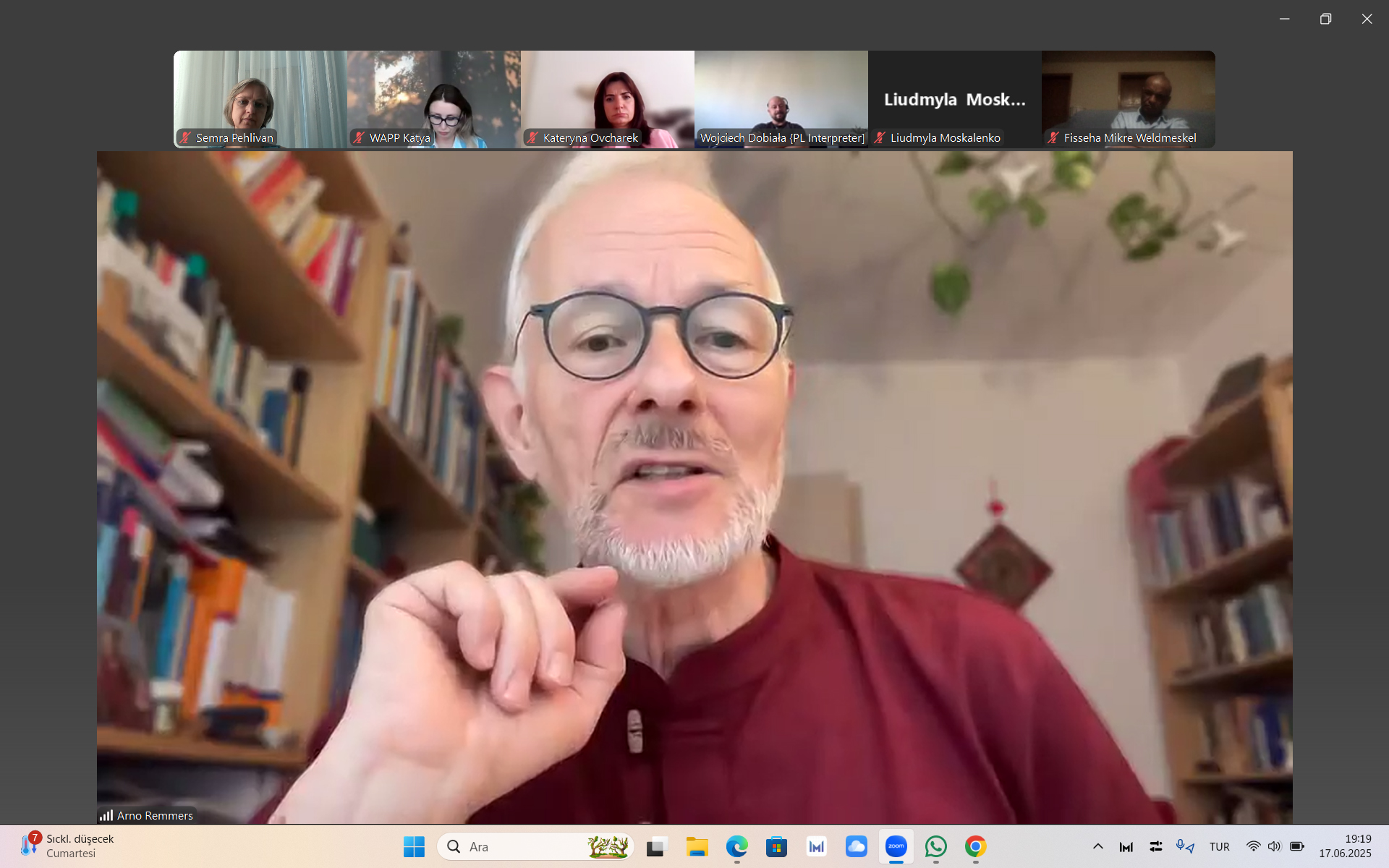Click Arno Remmers signal strength icon

click(x=106, y=815)
